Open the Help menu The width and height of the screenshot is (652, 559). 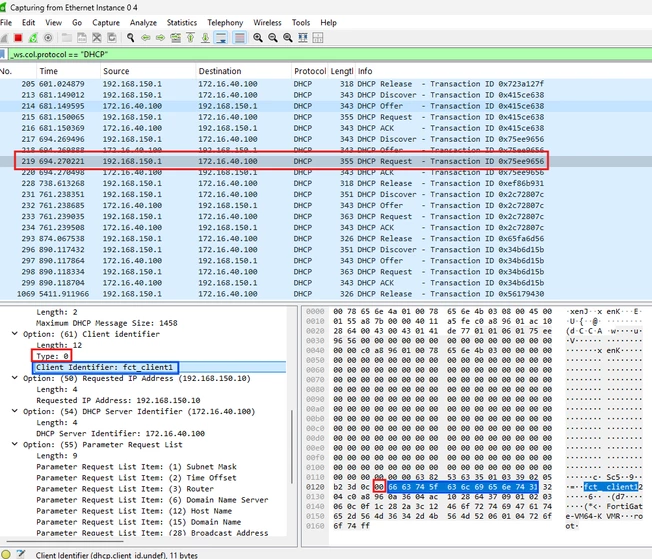[328, 23]
